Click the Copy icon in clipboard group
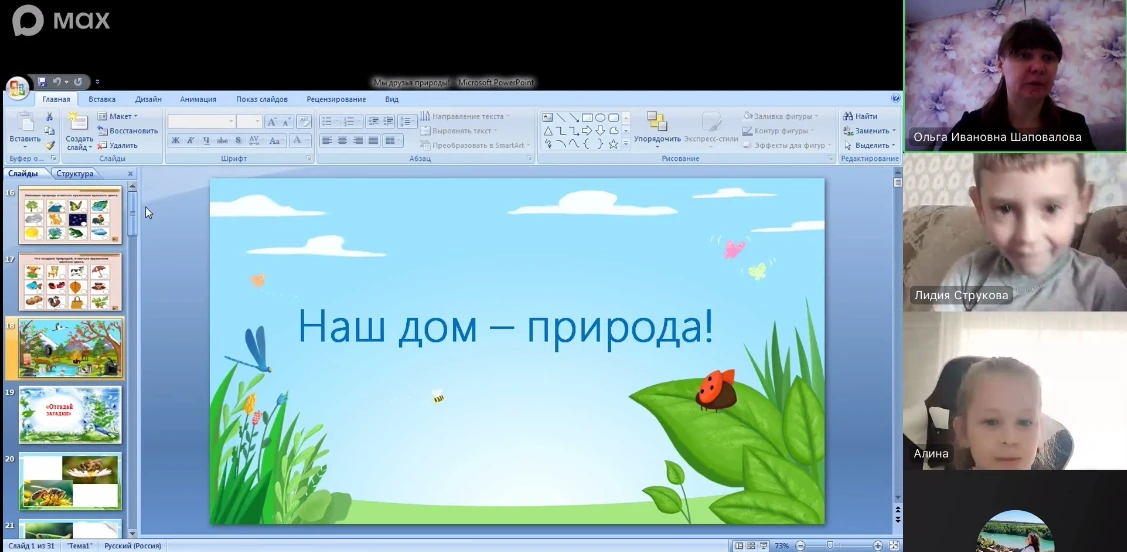This screenshot has width=1127, height=552. (x=50, y=131)
